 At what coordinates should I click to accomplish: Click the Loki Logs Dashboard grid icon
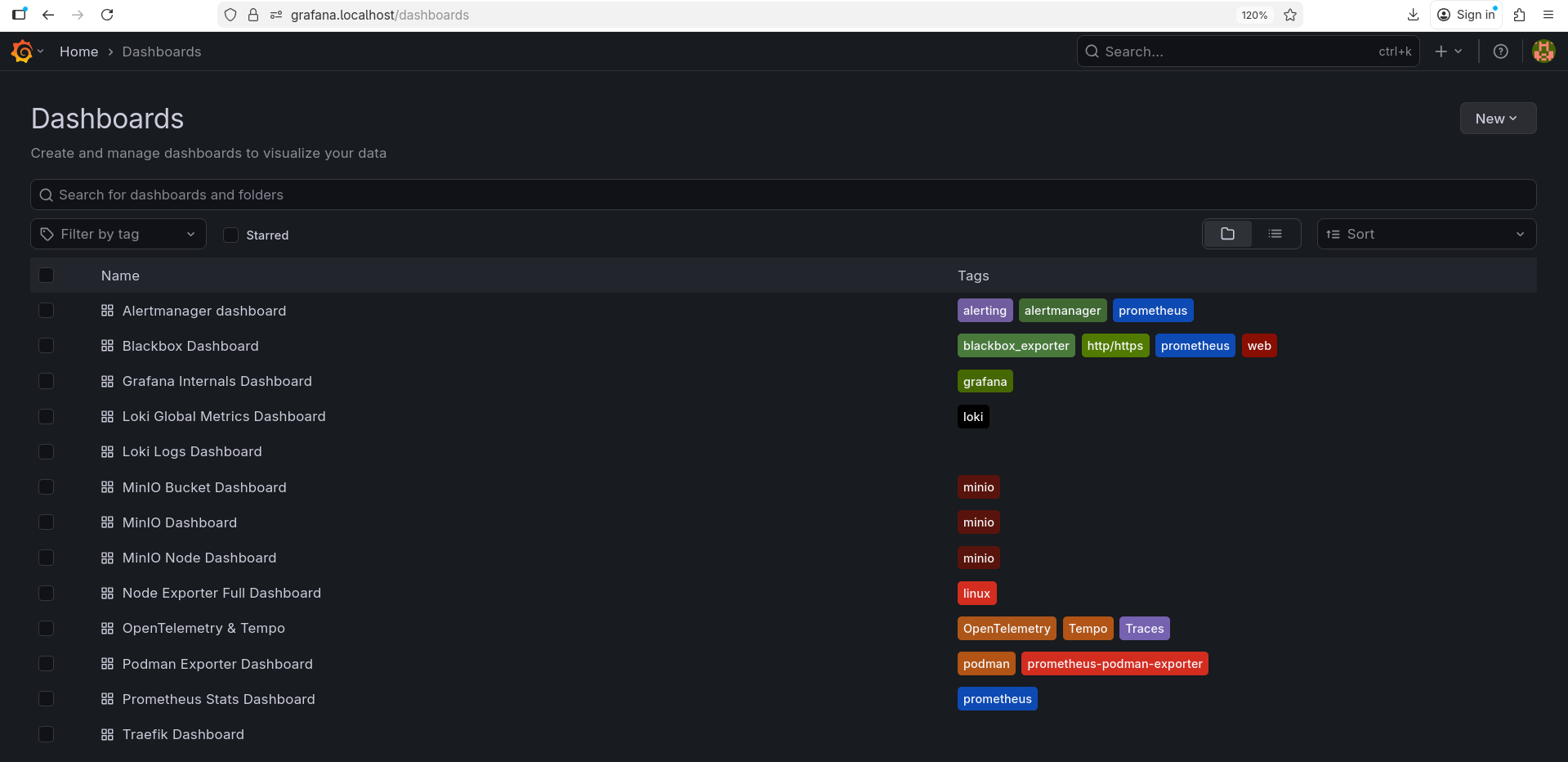pyautogui.click(x=107, y=451)
